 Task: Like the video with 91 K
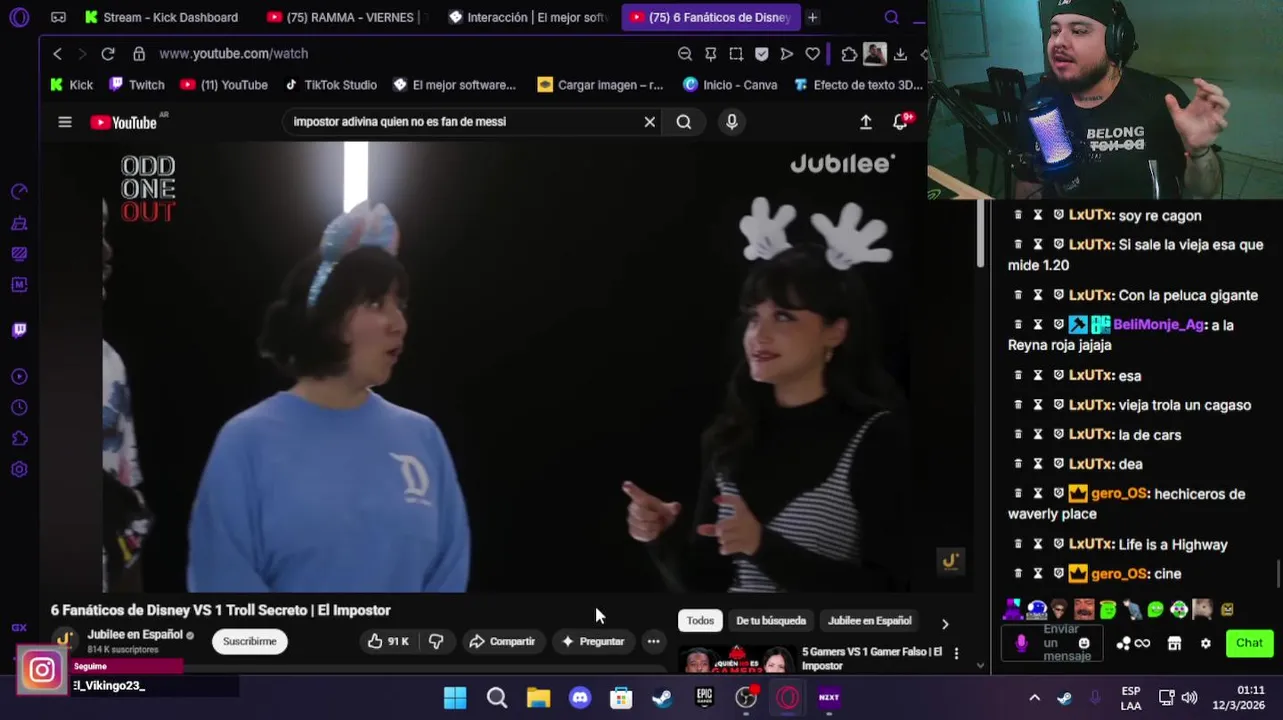tap(388, 641)
